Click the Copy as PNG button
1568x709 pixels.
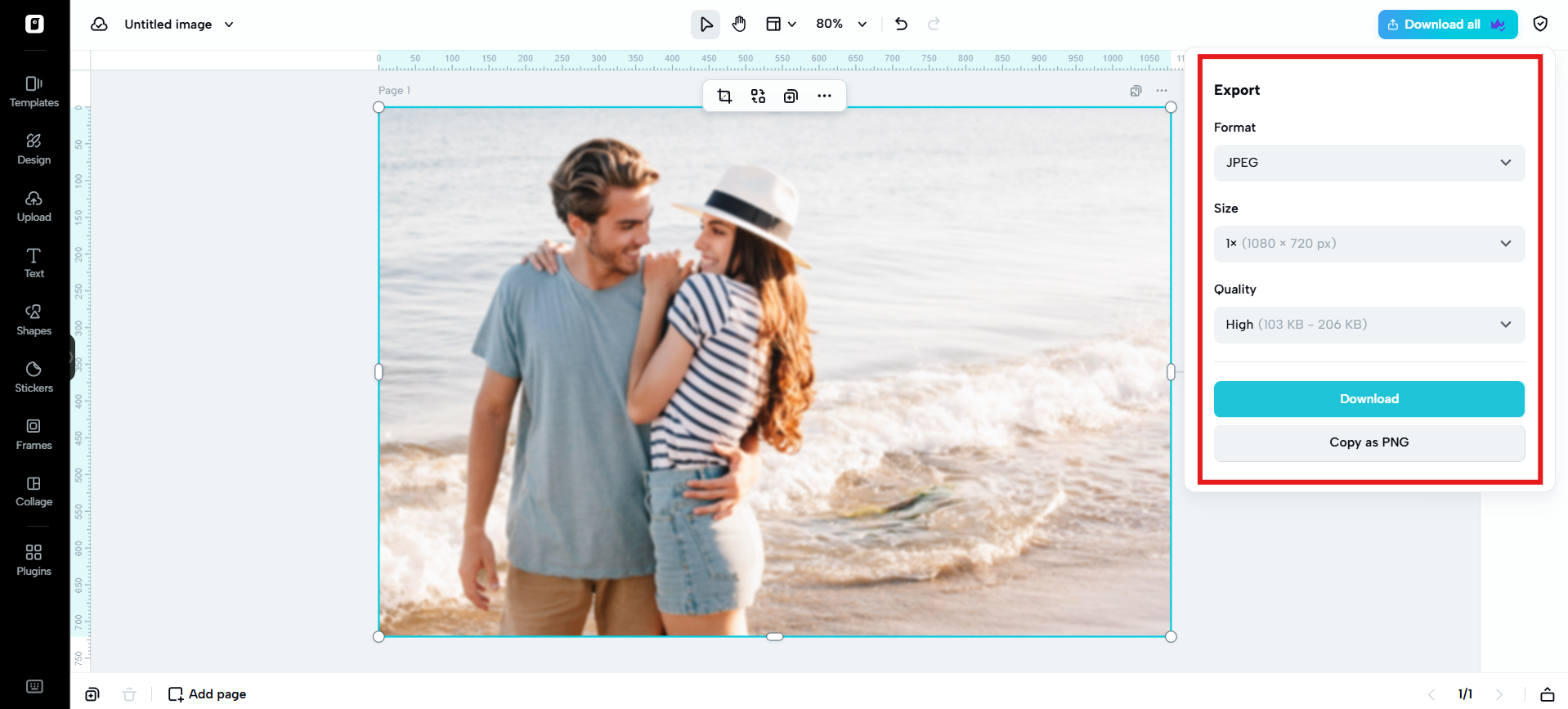pos(1369,442)
